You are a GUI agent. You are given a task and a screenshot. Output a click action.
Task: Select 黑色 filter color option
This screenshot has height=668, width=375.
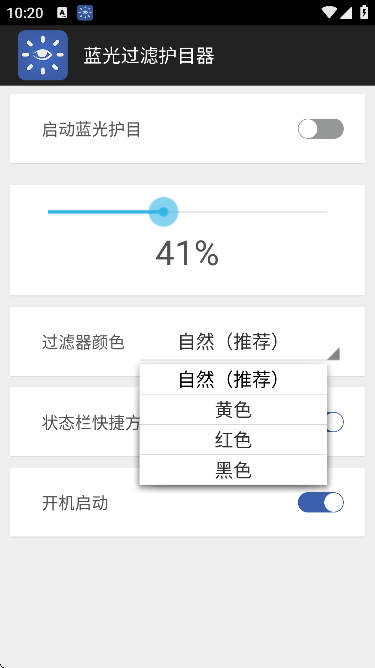[x=233, y=470]
